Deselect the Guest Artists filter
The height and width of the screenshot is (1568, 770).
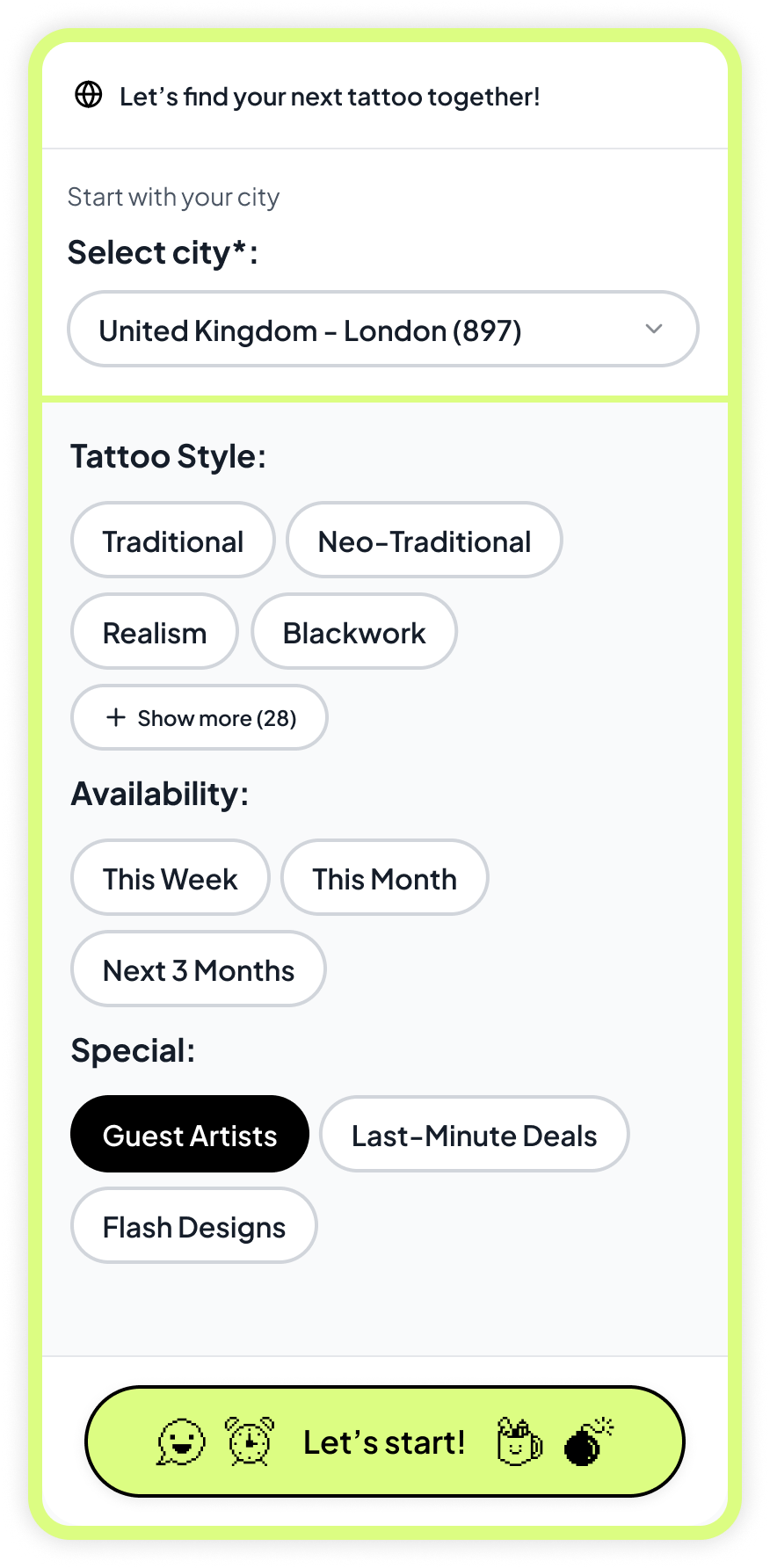[190, 1135]
